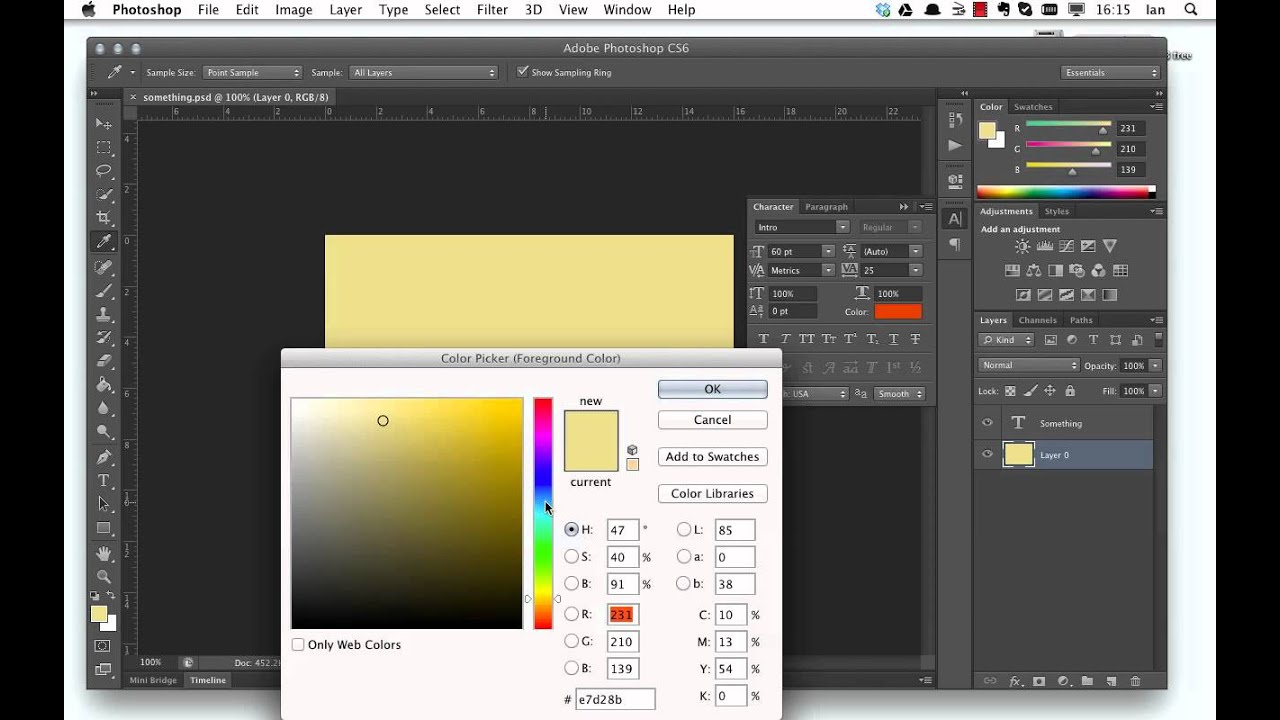The height and width of the screenshot is (720, 1280).
Task: Open the Essentials workspace dropdown
Action: [x=1111, y=72]
